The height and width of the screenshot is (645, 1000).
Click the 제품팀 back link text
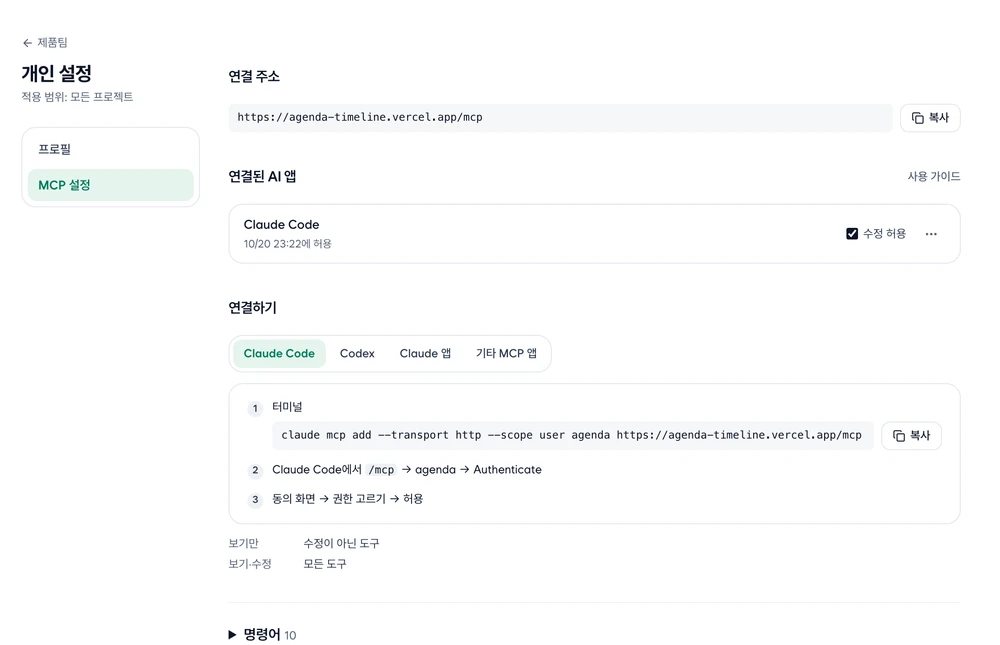click(52, 43)
